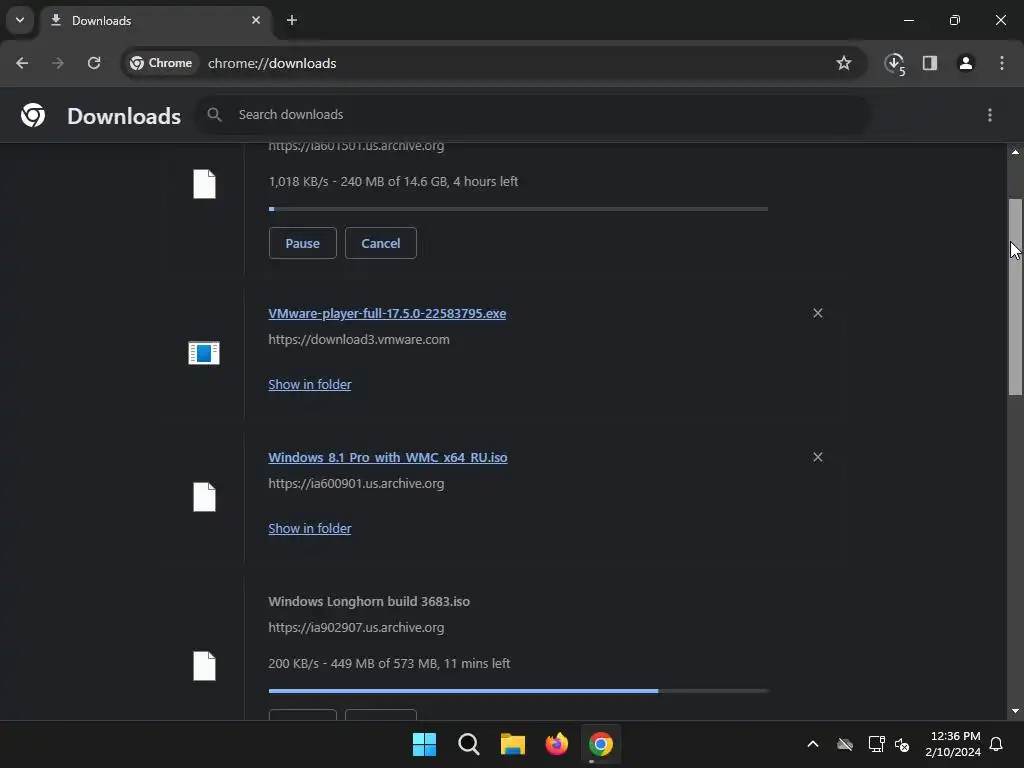Open Windows_8.1_Pro_with_WMC_x64_RU.iso link
The height and width of the screenshot is (768, 1024).
pyautogui.click(x=388, y=457)
